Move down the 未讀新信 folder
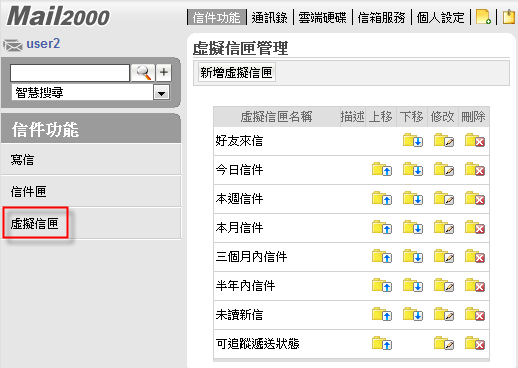 413,315
